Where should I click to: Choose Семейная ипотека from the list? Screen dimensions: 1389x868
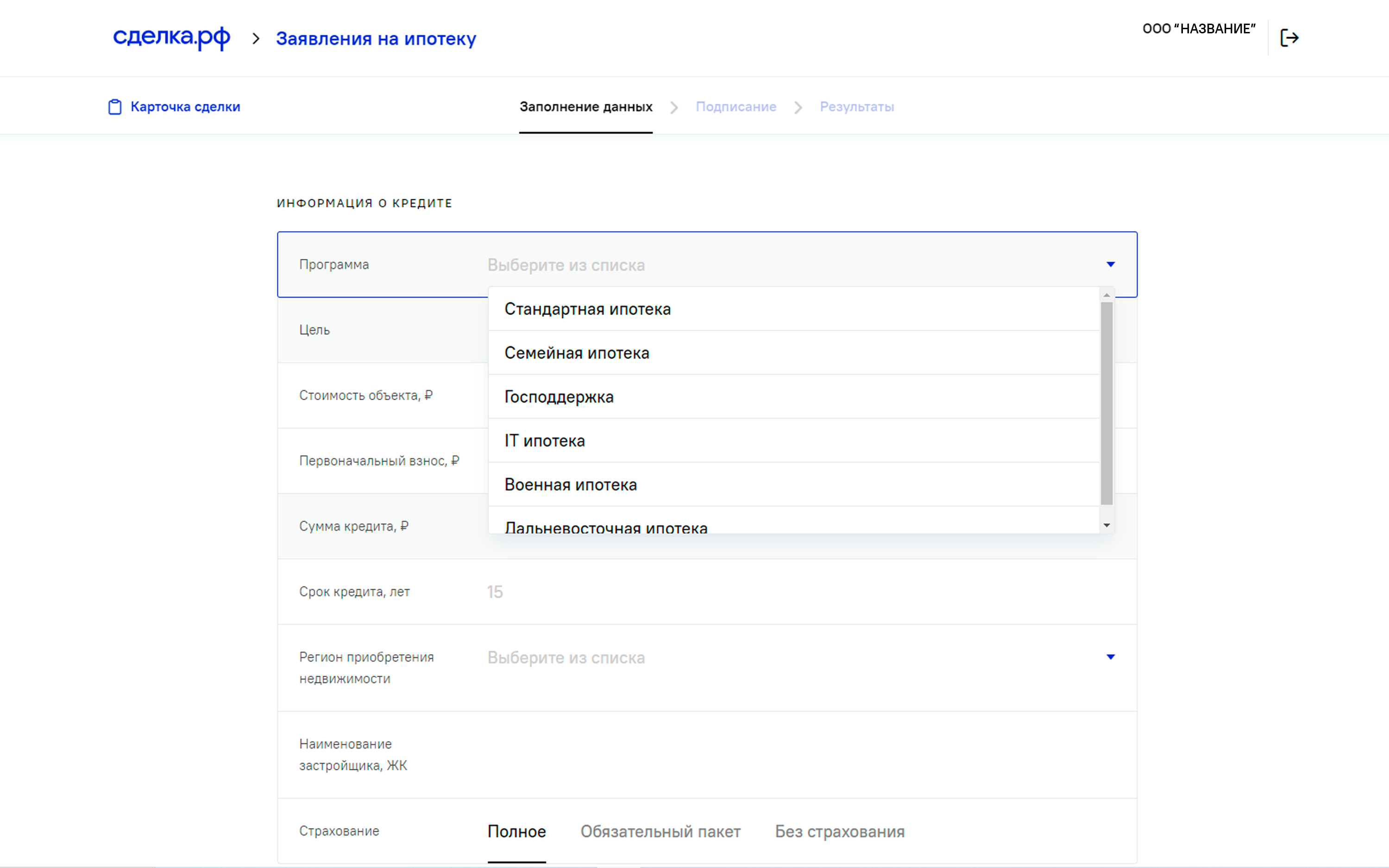[794, 352]
